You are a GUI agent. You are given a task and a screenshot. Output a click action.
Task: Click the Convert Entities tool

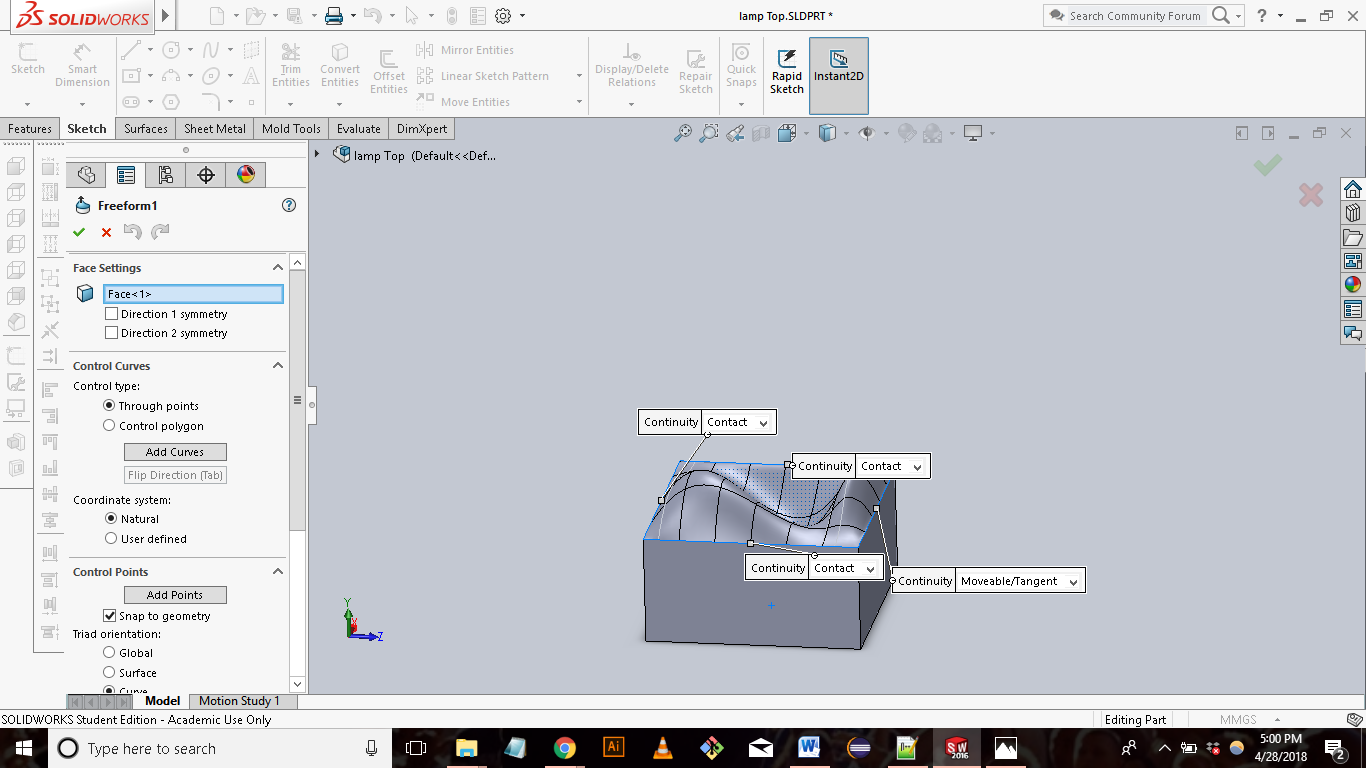[x=340, y=65]
